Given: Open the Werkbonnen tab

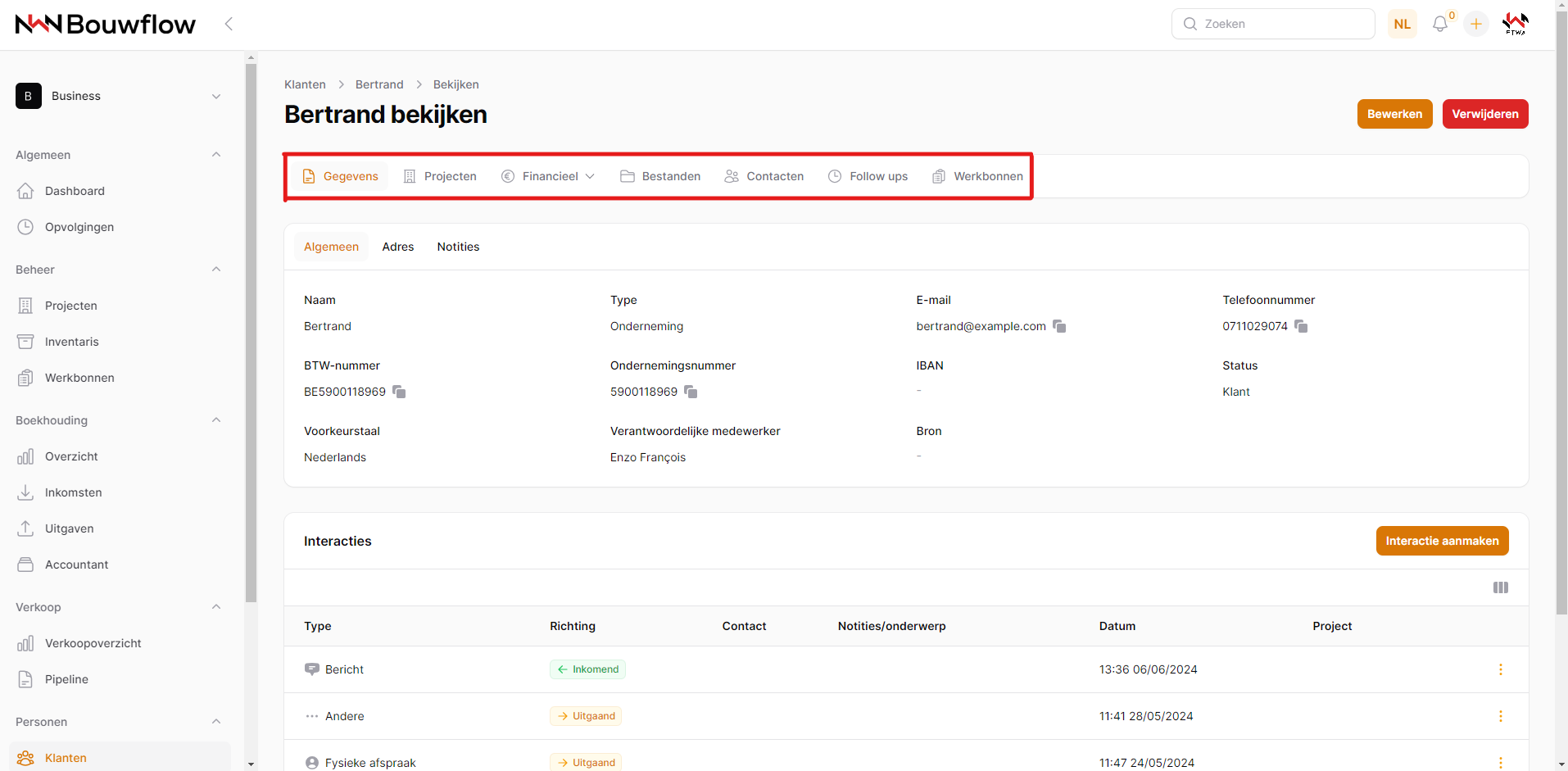Looking at the screenshot, I should [978, 176].
